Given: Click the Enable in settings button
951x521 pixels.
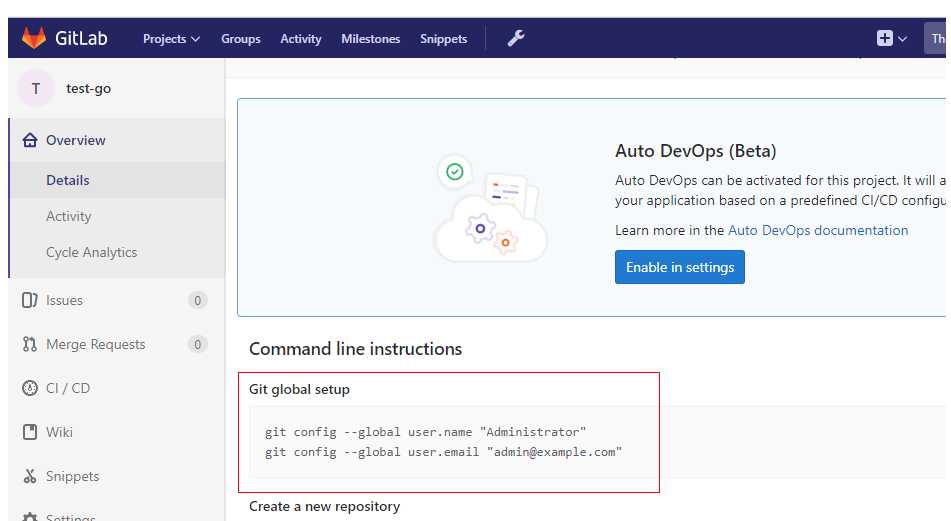Looking at the screenshot, I should coord(680,267).
